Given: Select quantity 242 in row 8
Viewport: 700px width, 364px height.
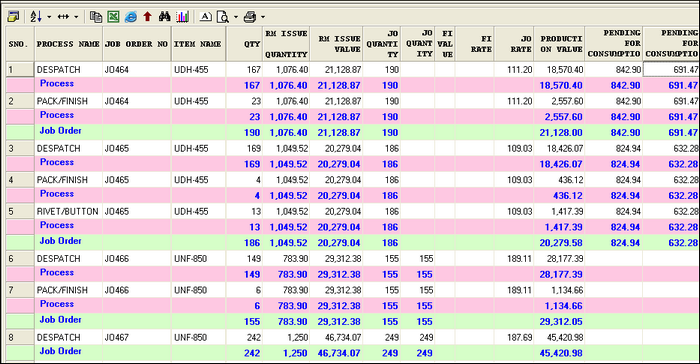Looking at the screenshot, I should (x=245, y=337).
